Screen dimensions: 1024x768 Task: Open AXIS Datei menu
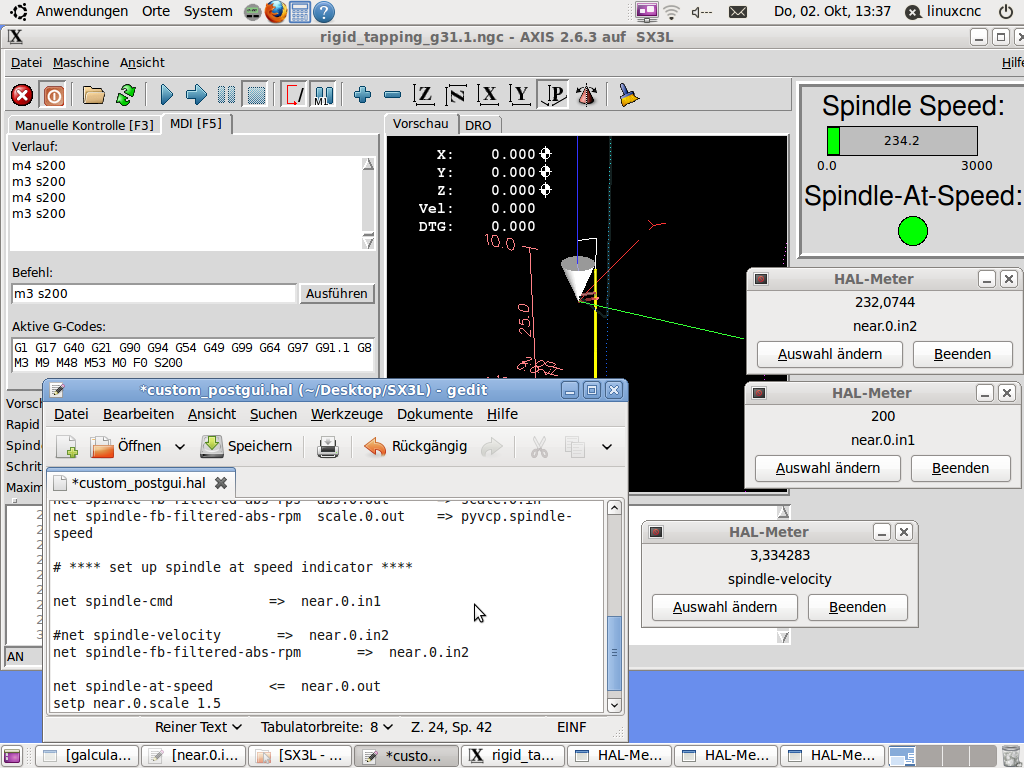pyautogui.click(x=27, y=63)
